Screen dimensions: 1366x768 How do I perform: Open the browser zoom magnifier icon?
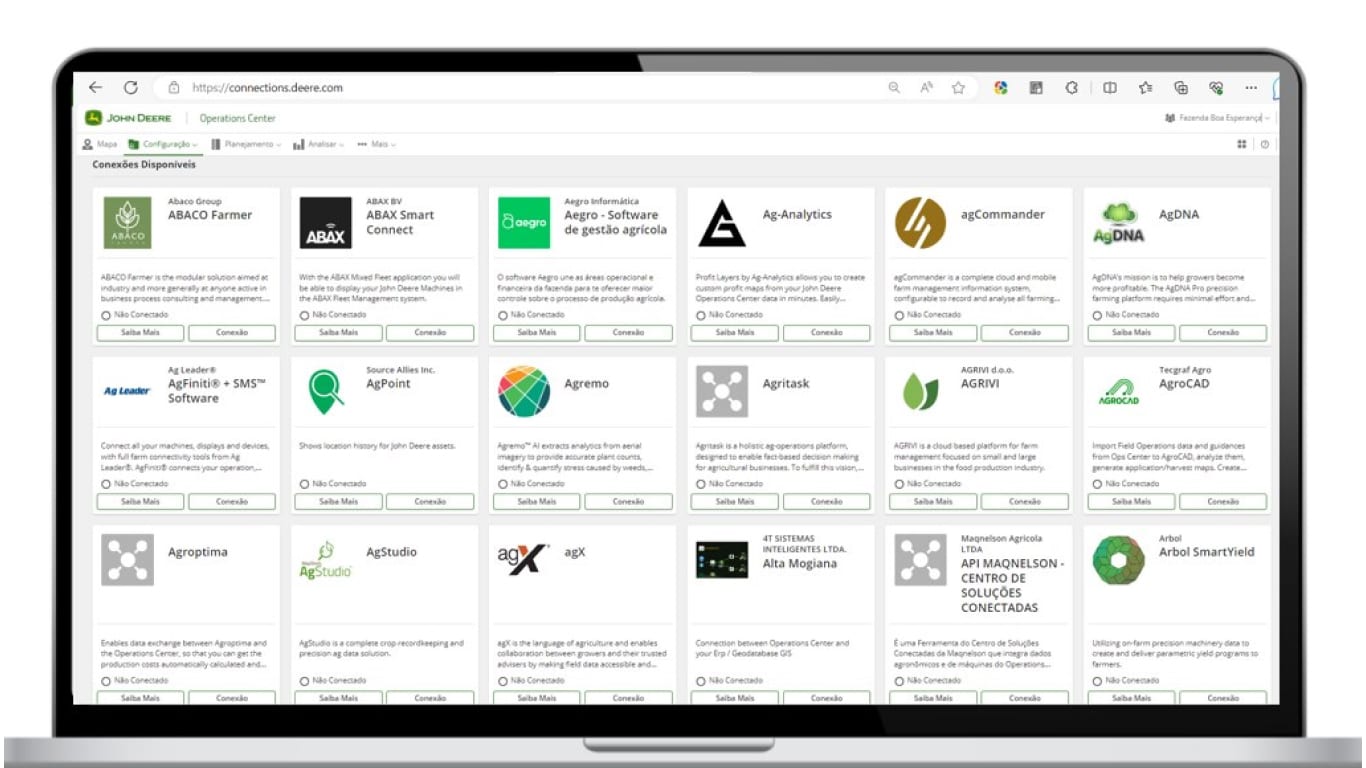coord(894,88)
